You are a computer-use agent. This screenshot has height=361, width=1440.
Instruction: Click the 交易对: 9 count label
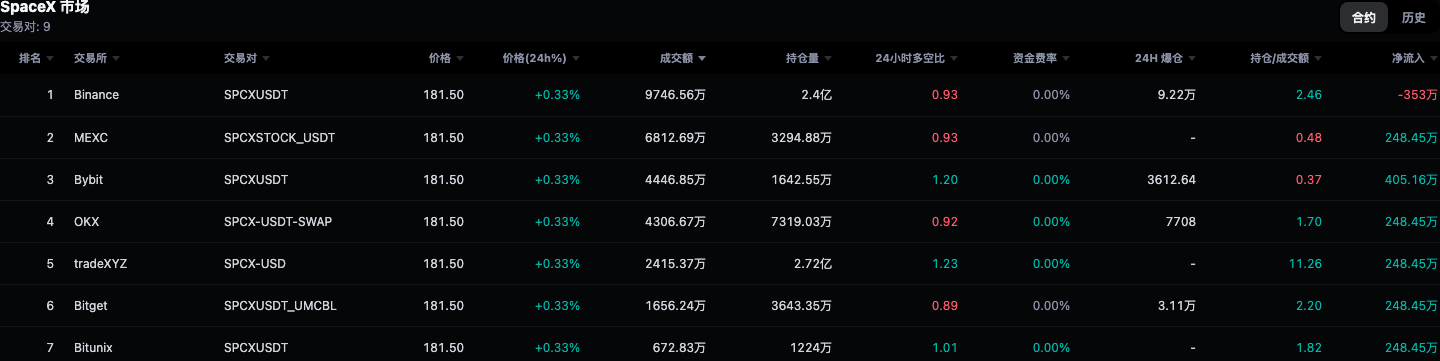[25, 27]
